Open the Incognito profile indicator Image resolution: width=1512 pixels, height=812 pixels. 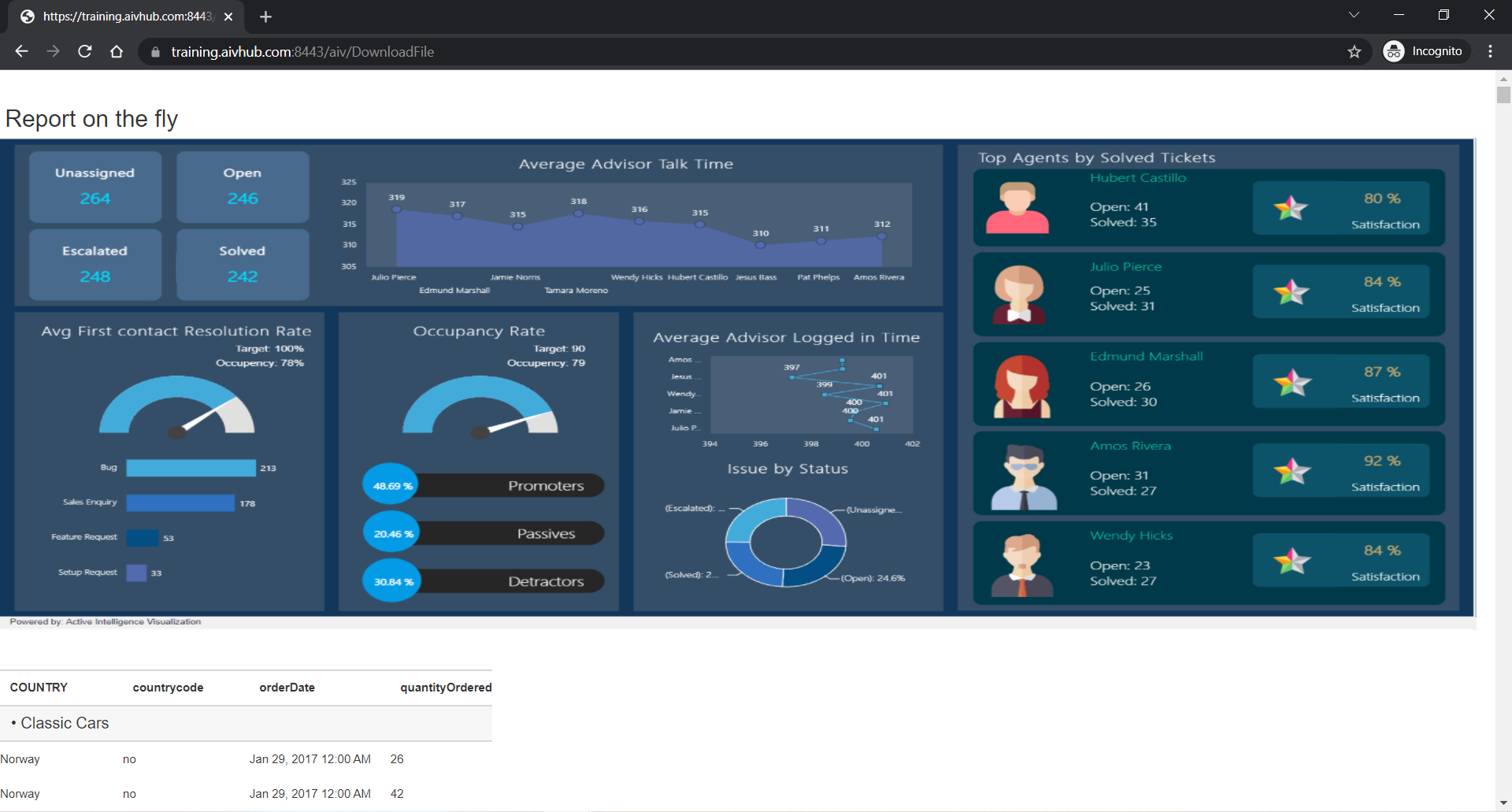(1426, 51)
